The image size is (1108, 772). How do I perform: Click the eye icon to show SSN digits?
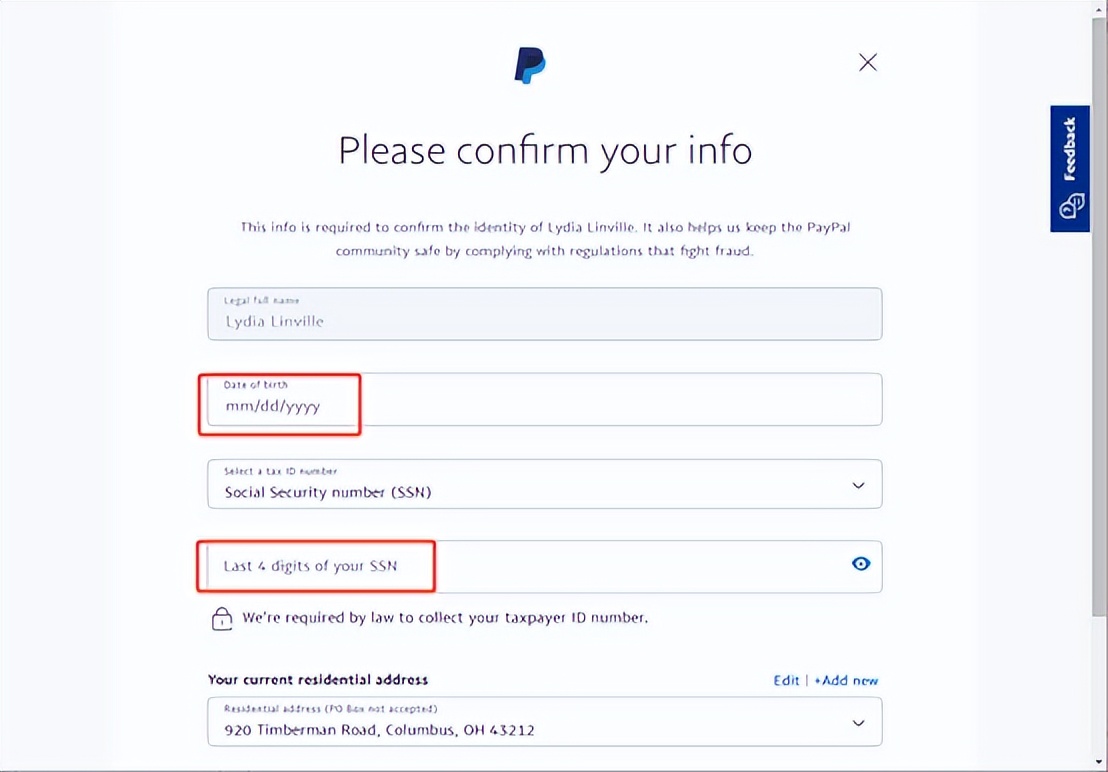click(861, 564)
